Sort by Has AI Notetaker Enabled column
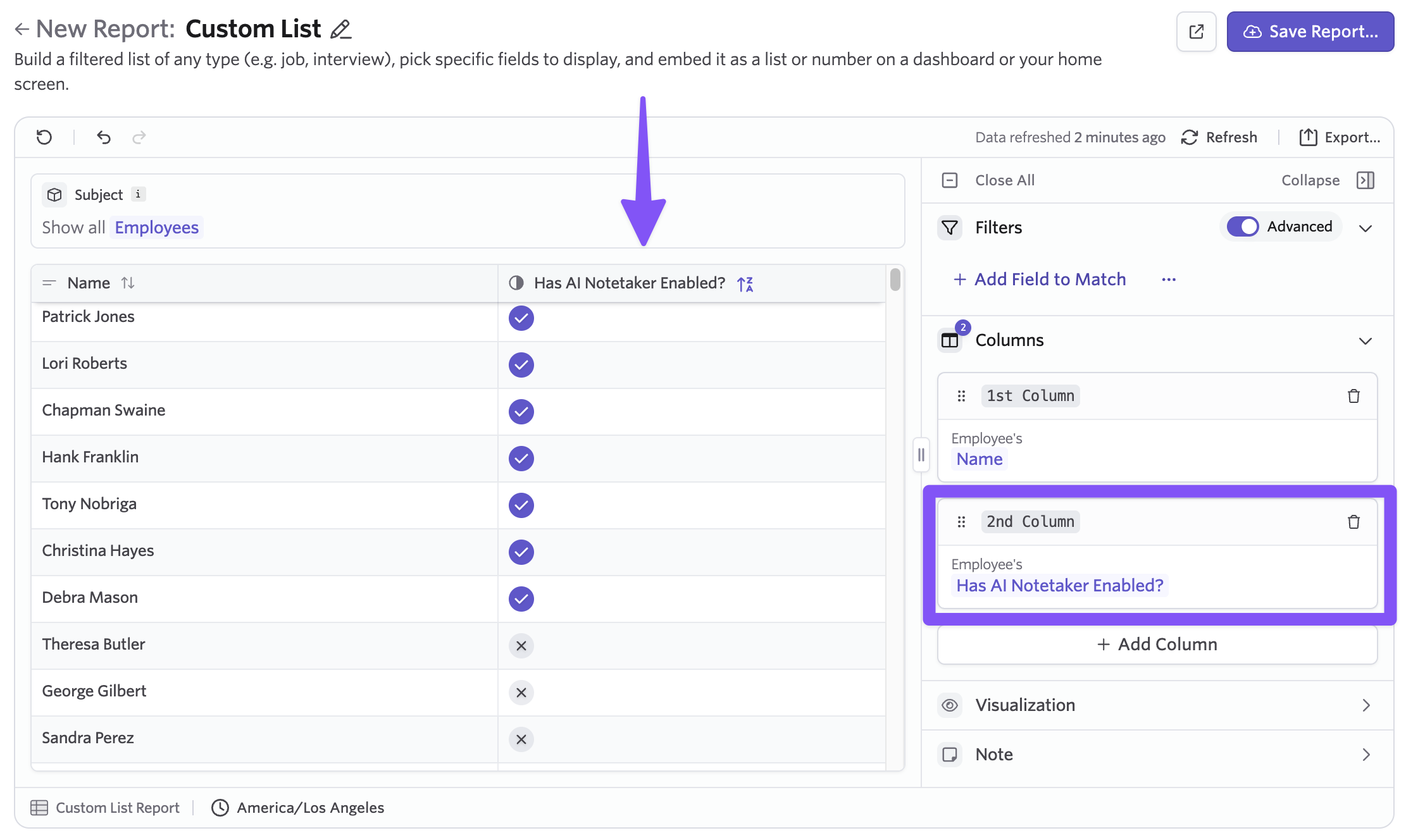This screenshot has height=840, width=1406. (x=745, y=283)
